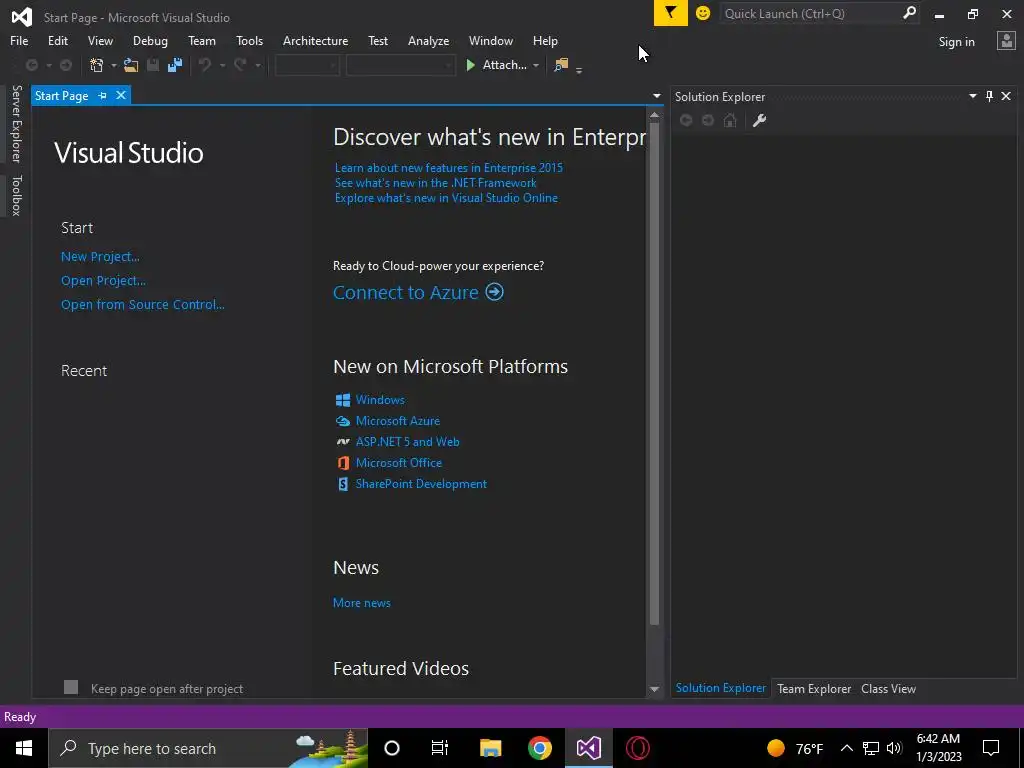Click the disabled Save toolbar icon
This screenshot has height=768, width=1024.
(x=153, y=65)
